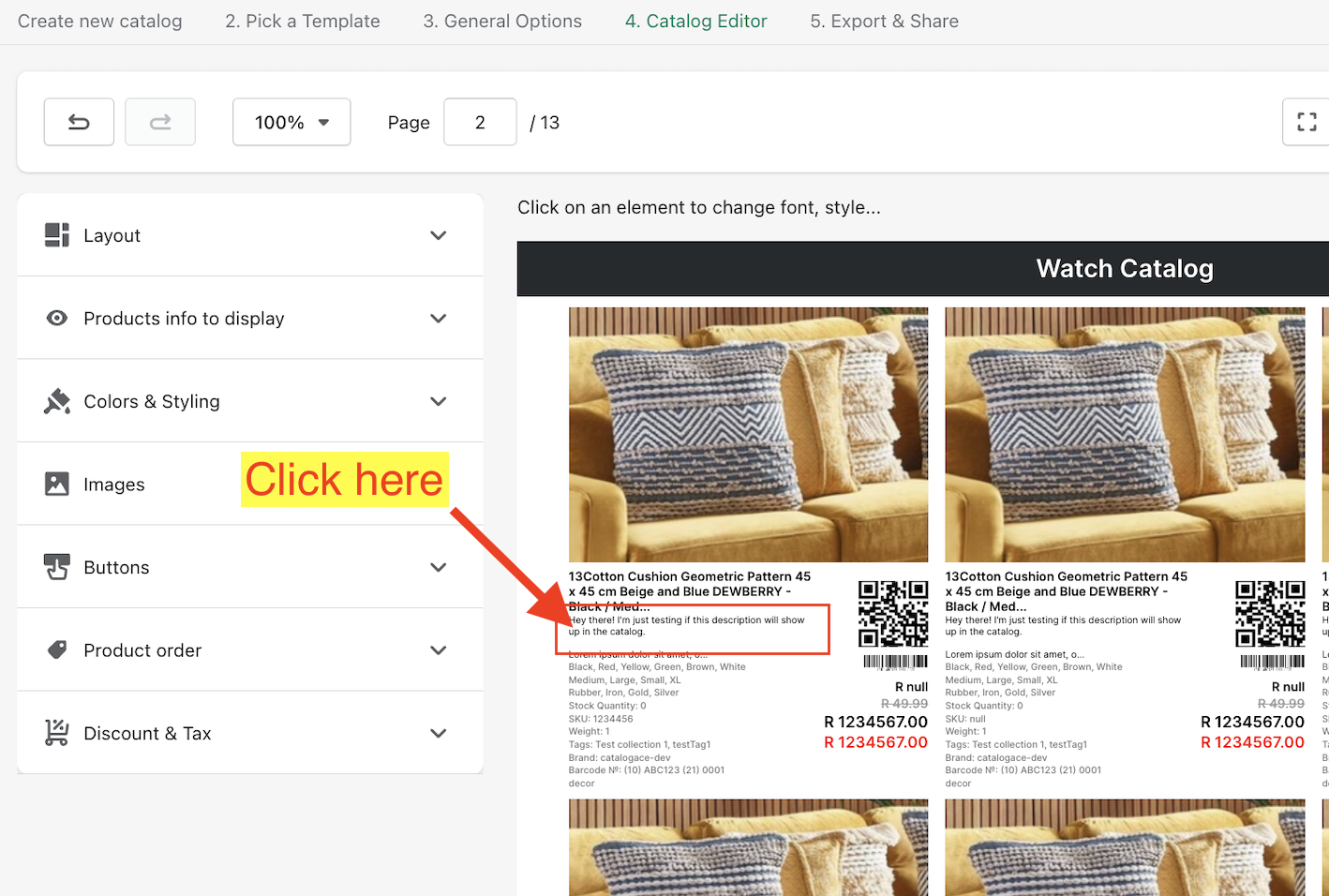Select the first product's description text
The width and height of the screenshot is (1329, 896).
[686, 626]
